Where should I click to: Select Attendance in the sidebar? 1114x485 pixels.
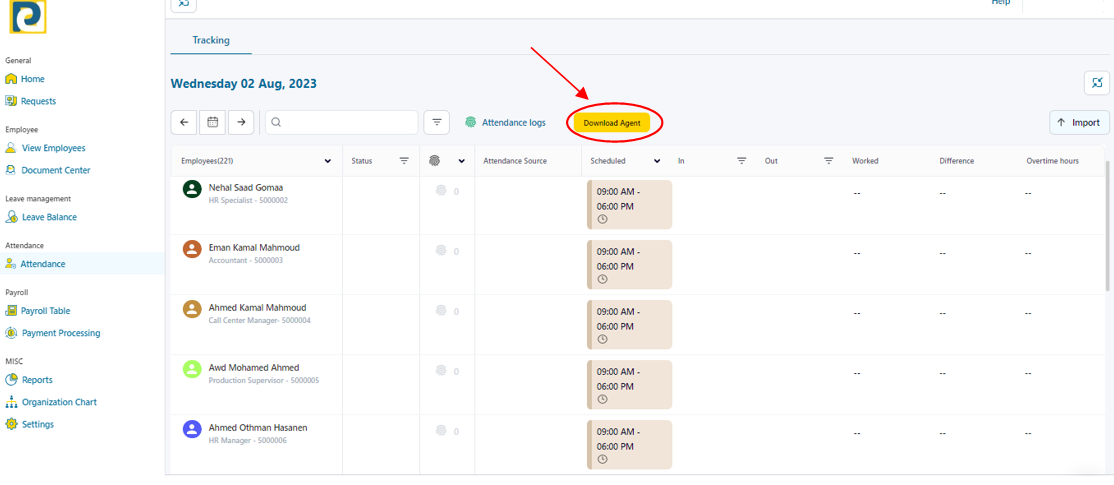point(43,264)
